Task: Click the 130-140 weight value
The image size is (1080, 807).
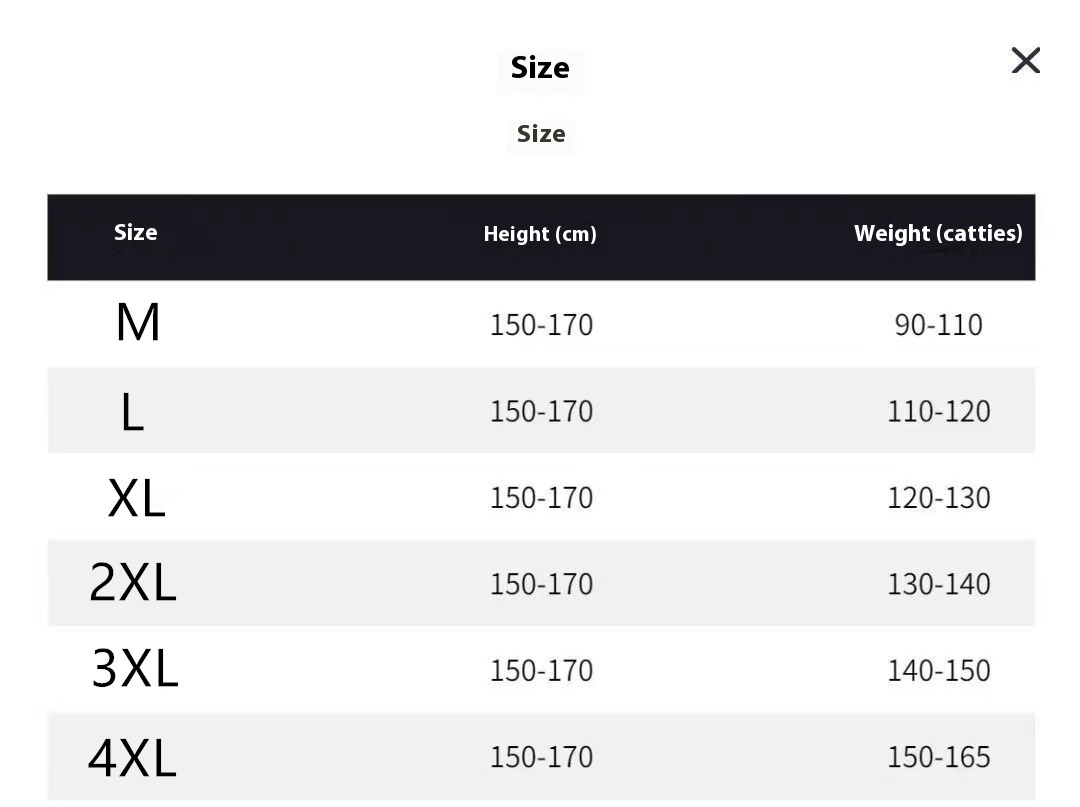Action: coord(938,585)
